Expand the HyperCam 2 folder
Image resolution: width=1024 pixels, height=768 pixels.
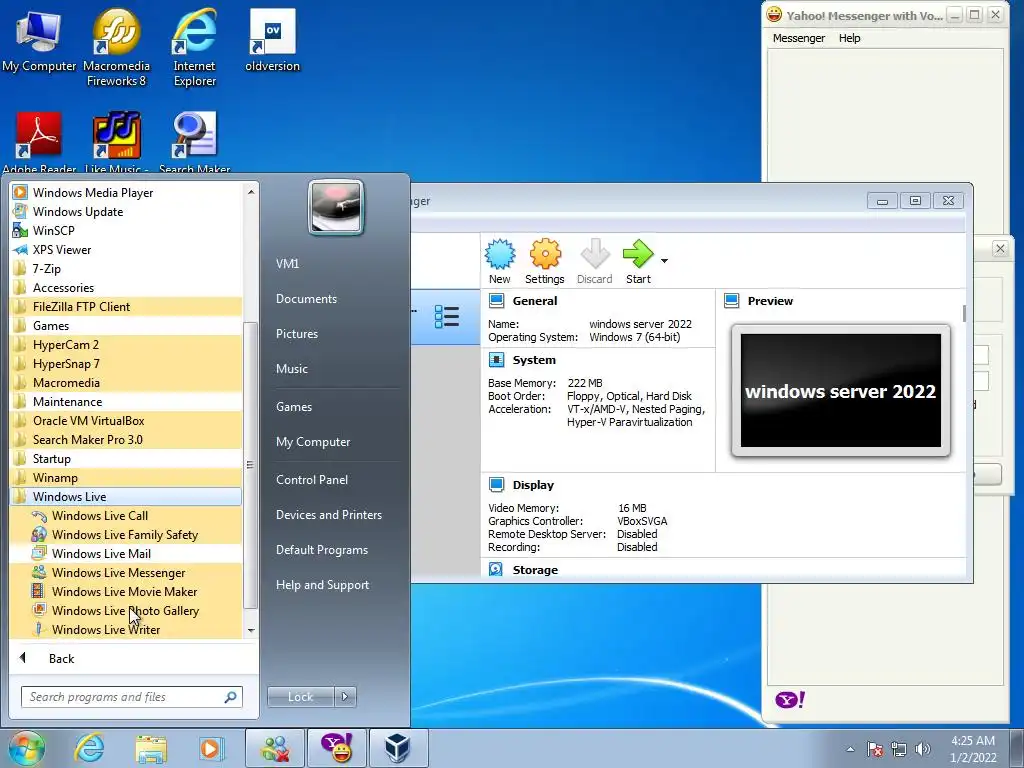click(126, 344)
